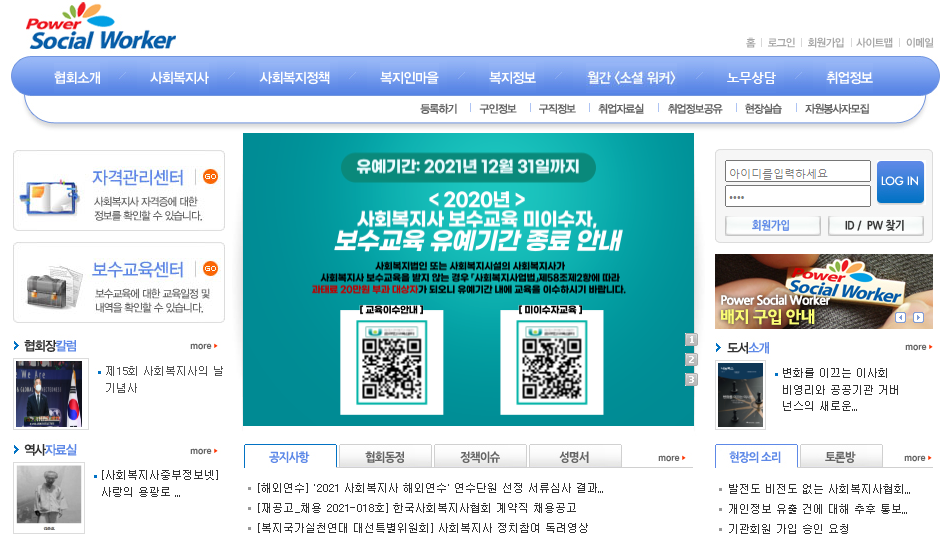950x537 pixels.
Task: Switch main banner to slide 2
Action: click(691, 359)
